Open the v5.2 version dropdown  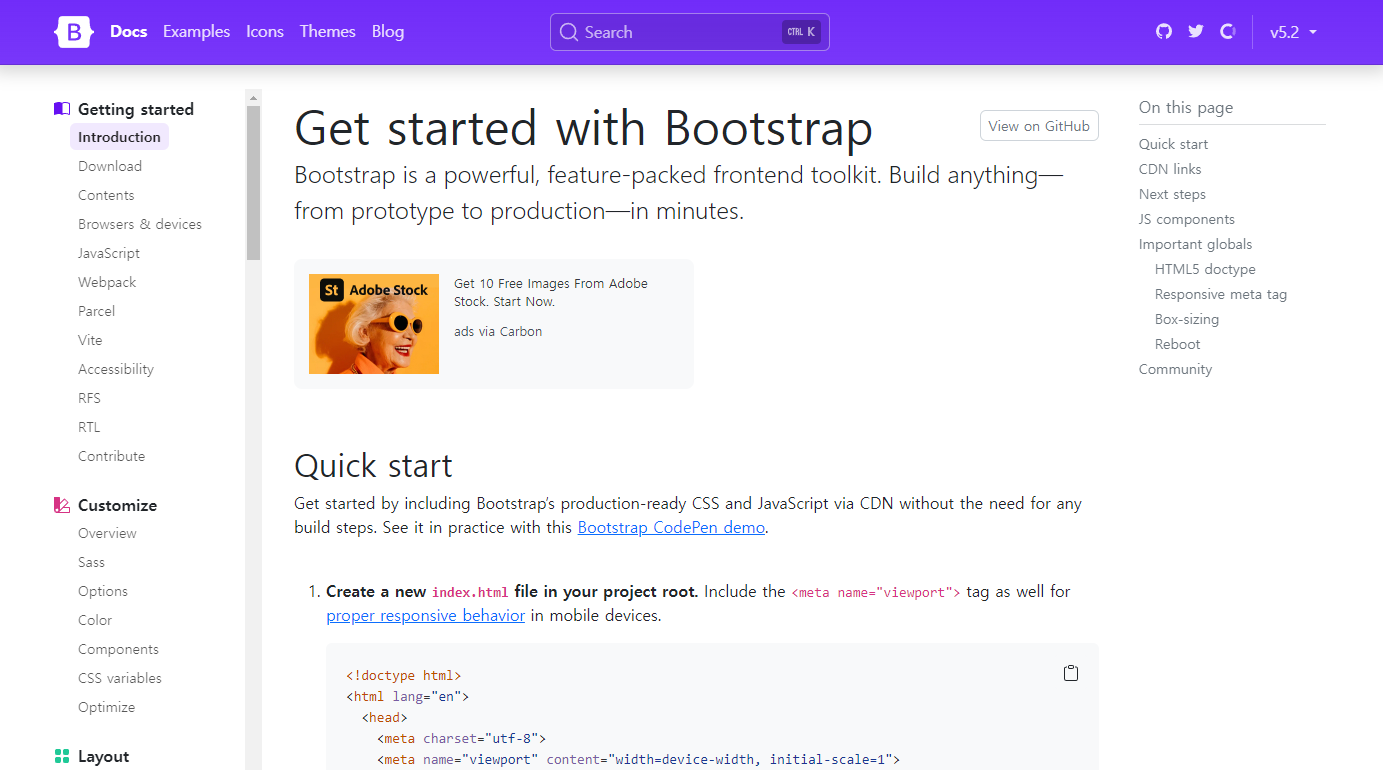[x=1293, y=32]
